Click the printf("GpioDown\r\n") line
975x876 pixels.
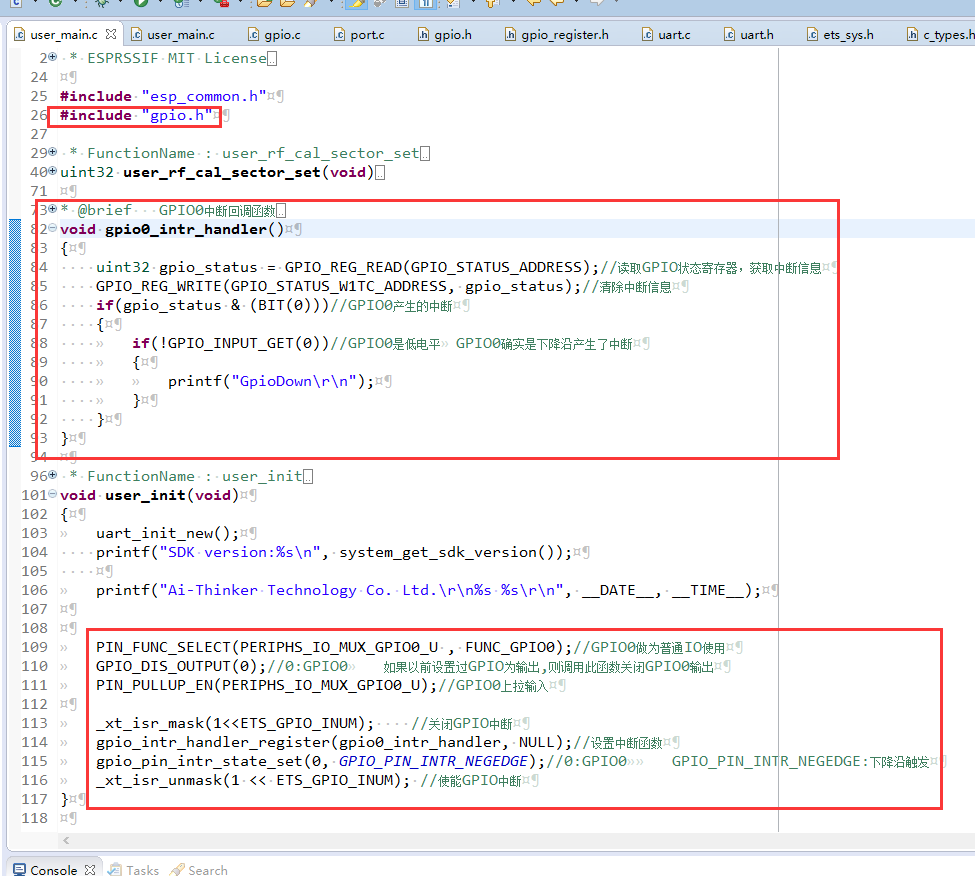271,382
